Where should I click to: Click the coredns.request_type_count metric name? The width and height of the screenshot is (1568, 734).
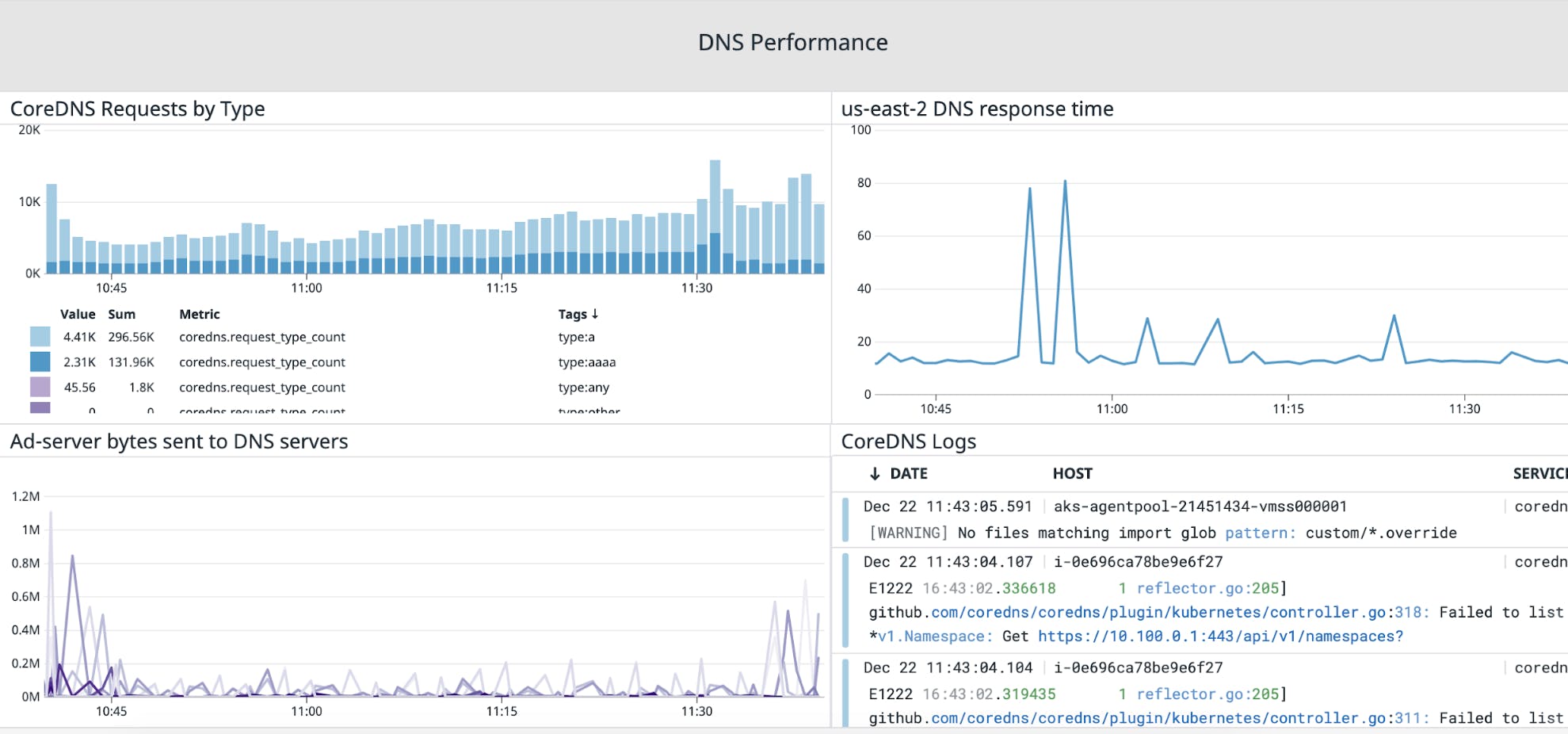262,336
